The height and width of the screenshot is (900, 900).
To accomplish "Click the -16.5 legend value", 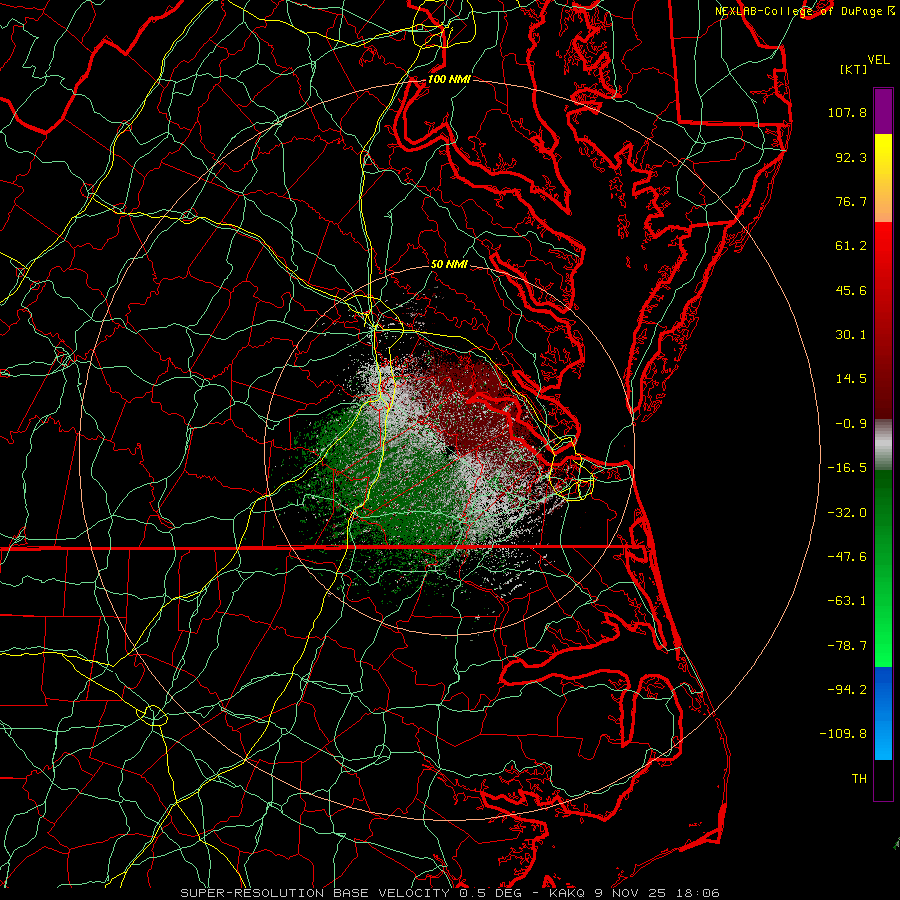I will point(847,468).
